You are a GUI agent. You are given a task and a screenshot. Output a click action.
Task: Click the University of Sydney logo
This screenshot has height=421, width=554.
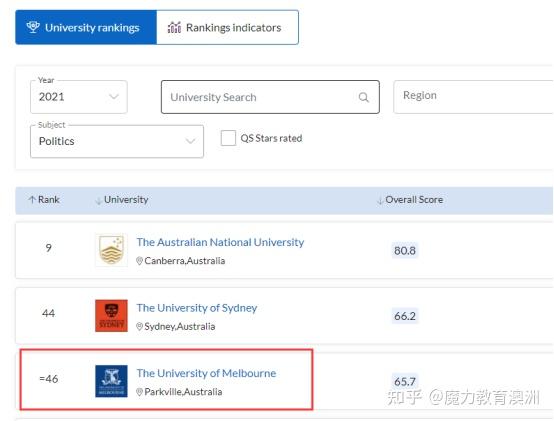(x=111, y=316)
